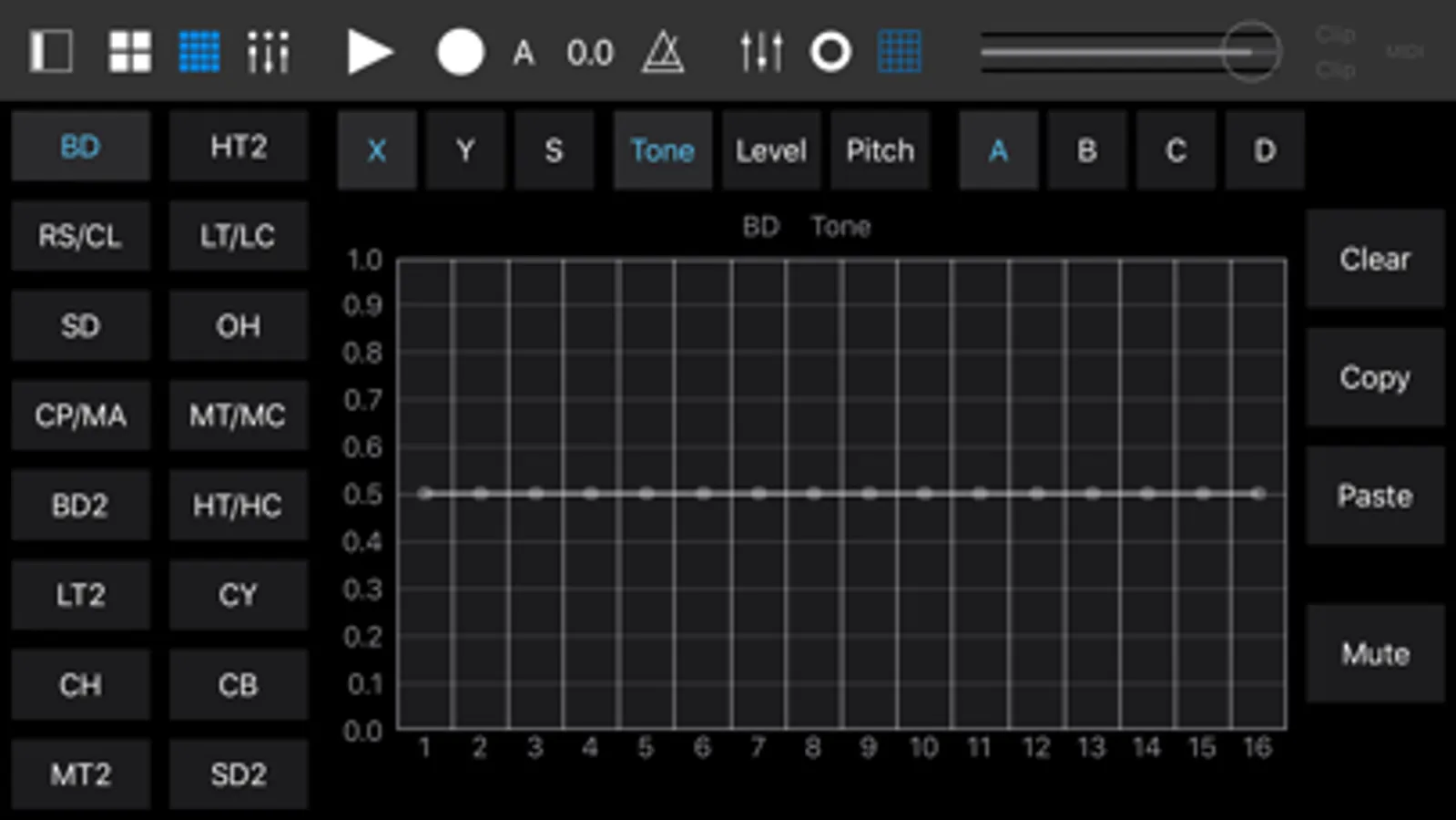Select pattern bank D
1456x820 pixels.
[1265, 150]
